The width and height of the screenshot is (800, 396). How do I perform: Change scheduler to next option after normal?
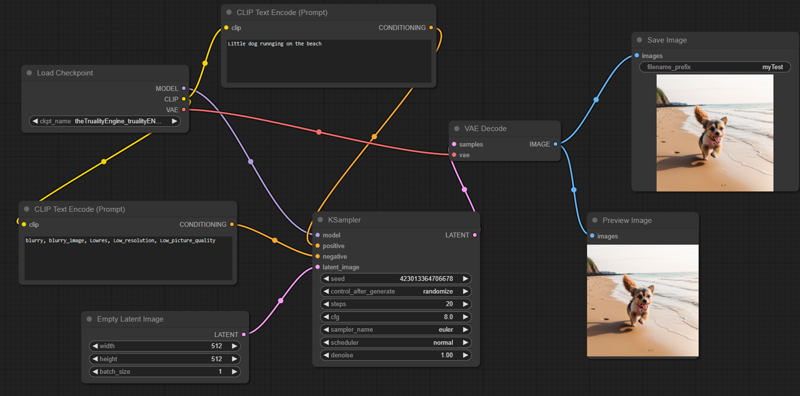(465, 342)
